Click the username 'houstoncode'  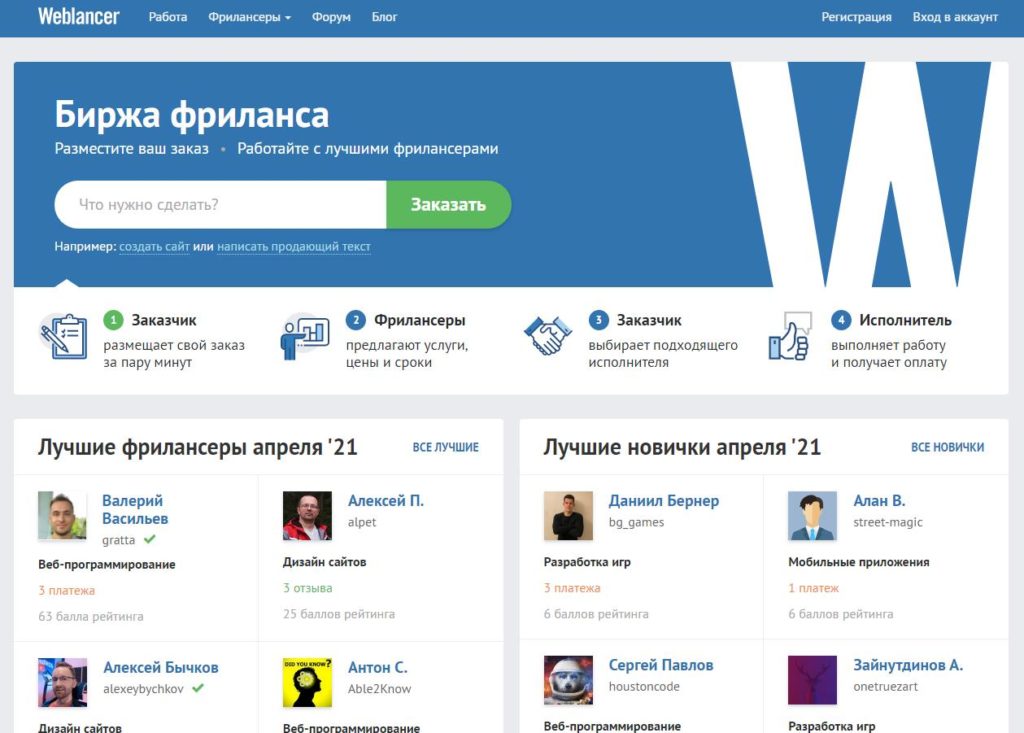pos(644,686)
